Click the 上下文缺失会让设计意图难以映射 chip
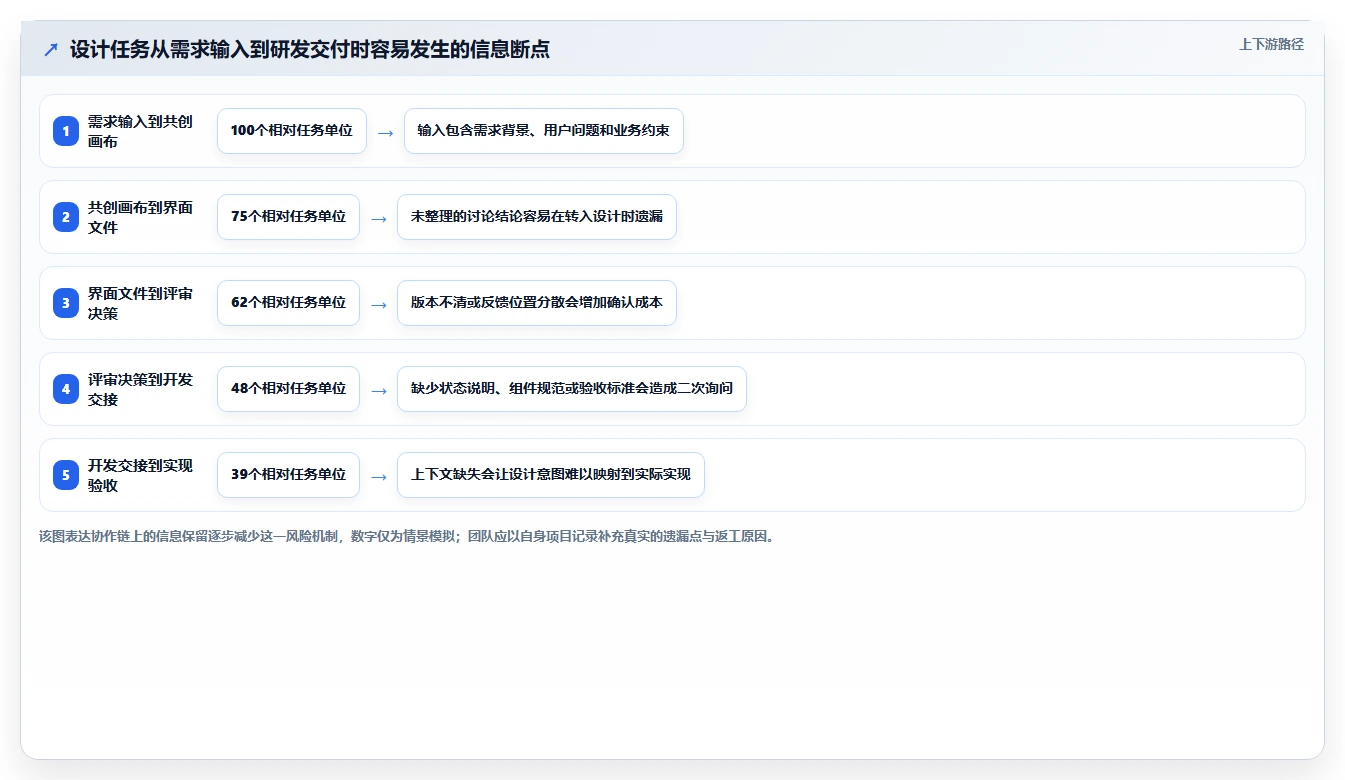Viewport: 1345px width, 780px height. [x=551, y=475]
